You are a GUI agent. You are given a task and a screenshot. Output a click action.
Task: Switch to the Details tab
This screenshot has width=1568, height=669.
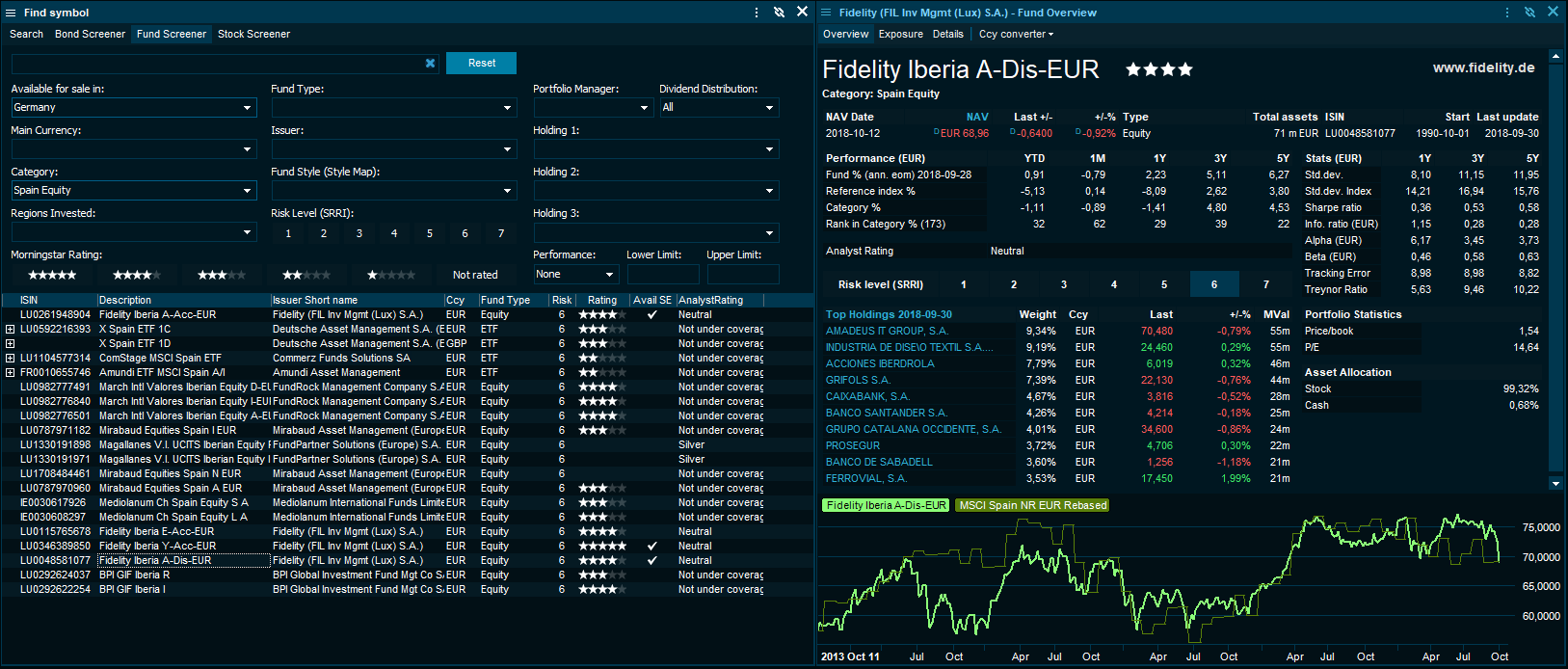point(948,34)
